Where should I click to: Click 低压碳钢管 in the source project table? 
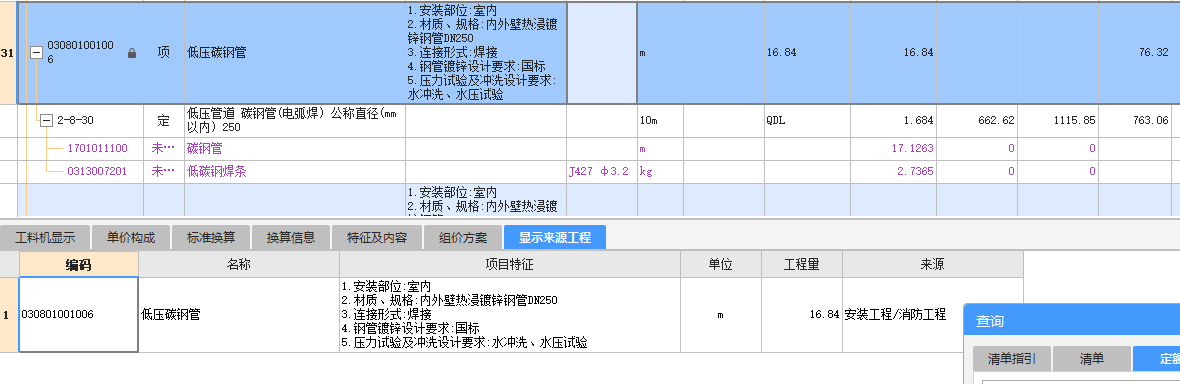(171, 315)
